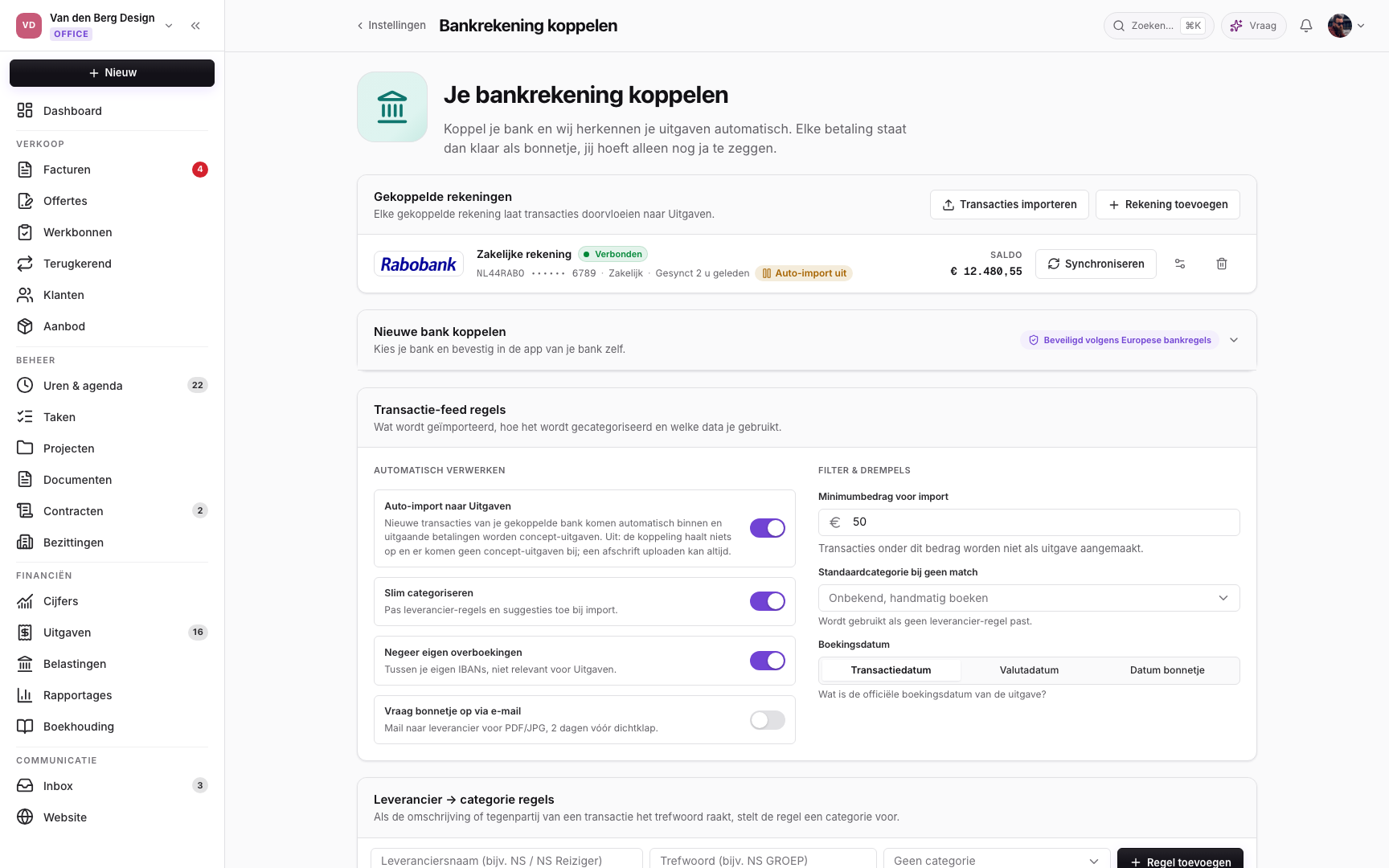Go to Inbox in the sidebar
Viewport: 1389px width, 868px height.
click(x=112, y=786)
